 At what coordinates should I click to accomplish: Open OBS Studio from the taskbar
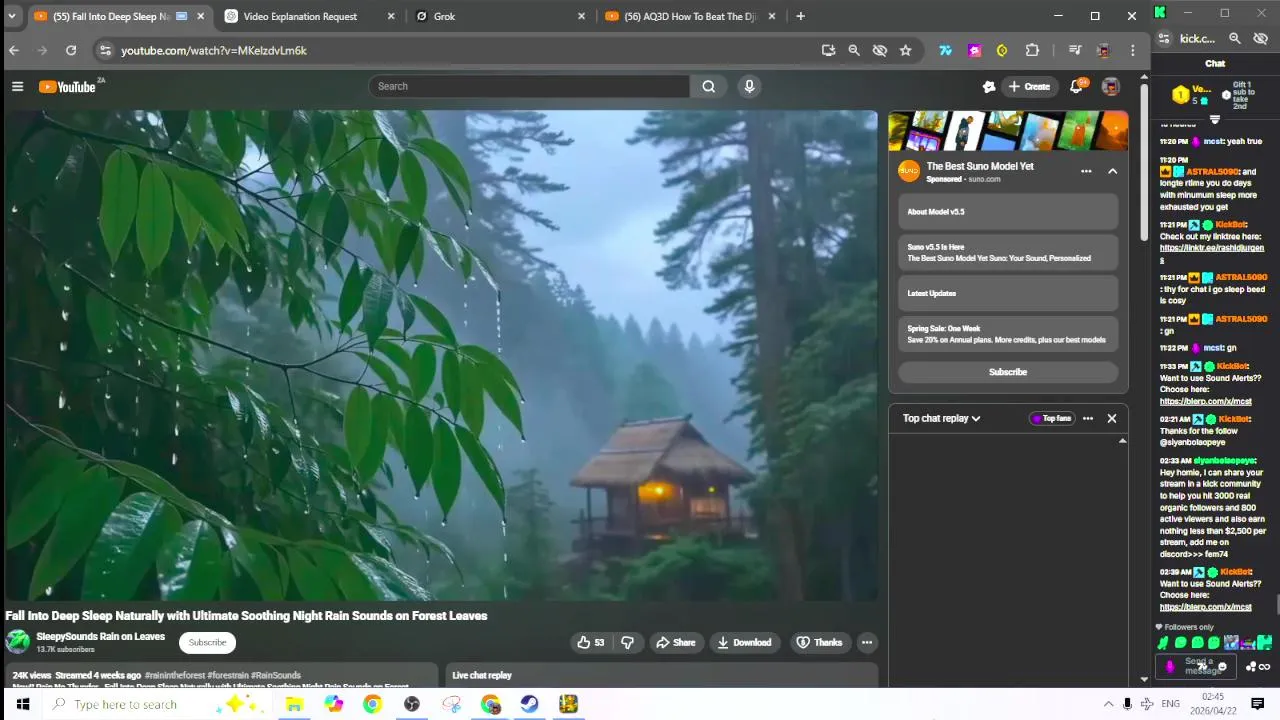coord(412,704)
